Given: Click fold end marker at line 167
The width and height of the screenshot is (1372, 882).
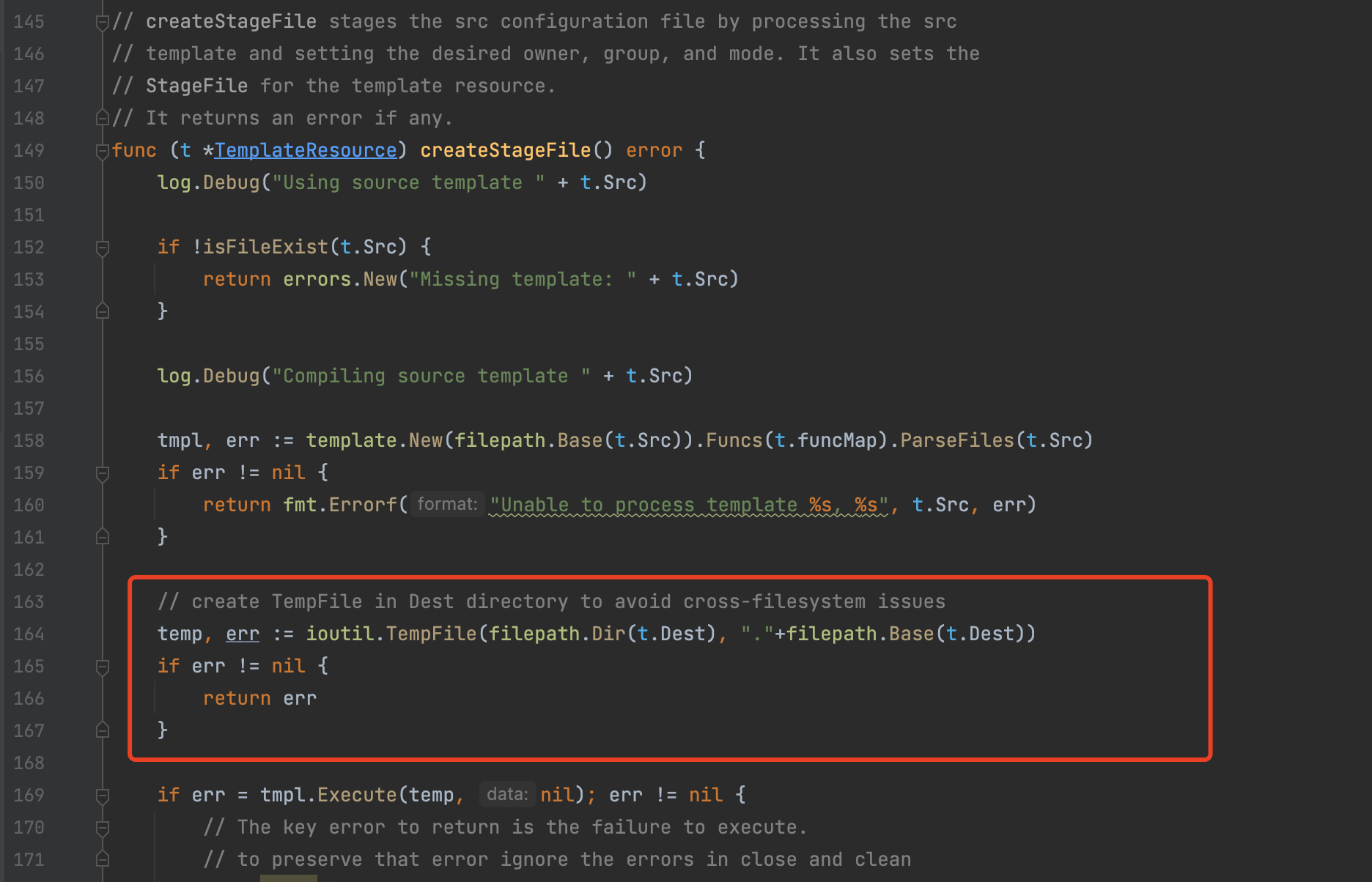Looking at the screenshot, I should tap(103, 730).
